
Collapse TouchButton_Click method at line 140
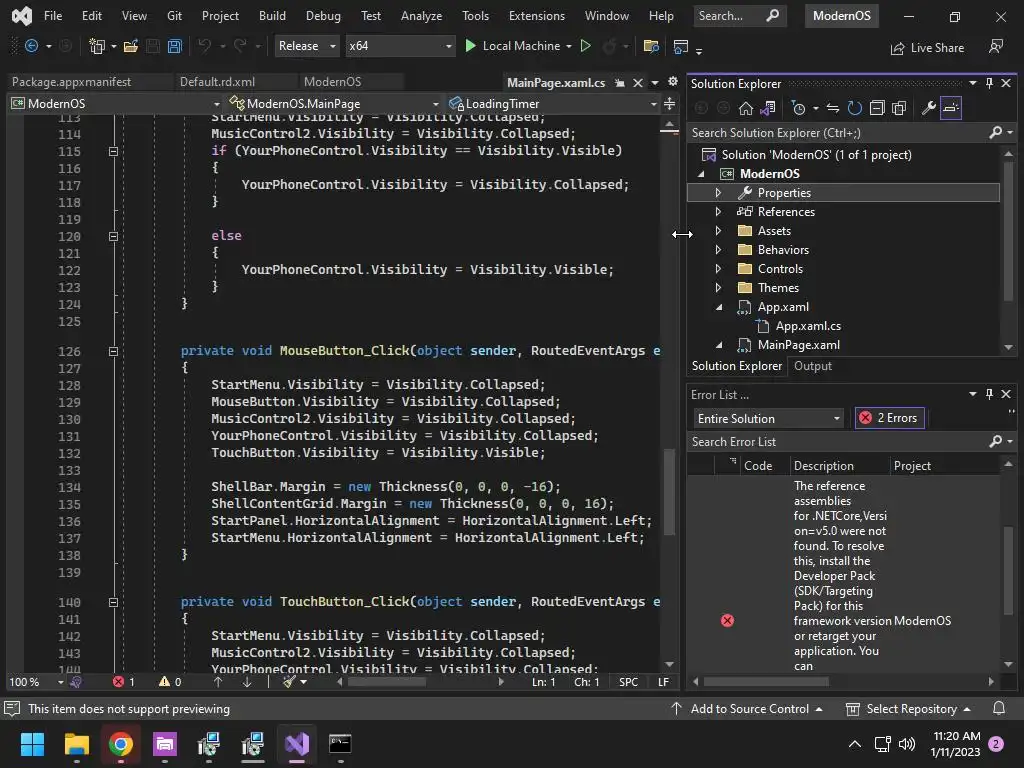113,602
